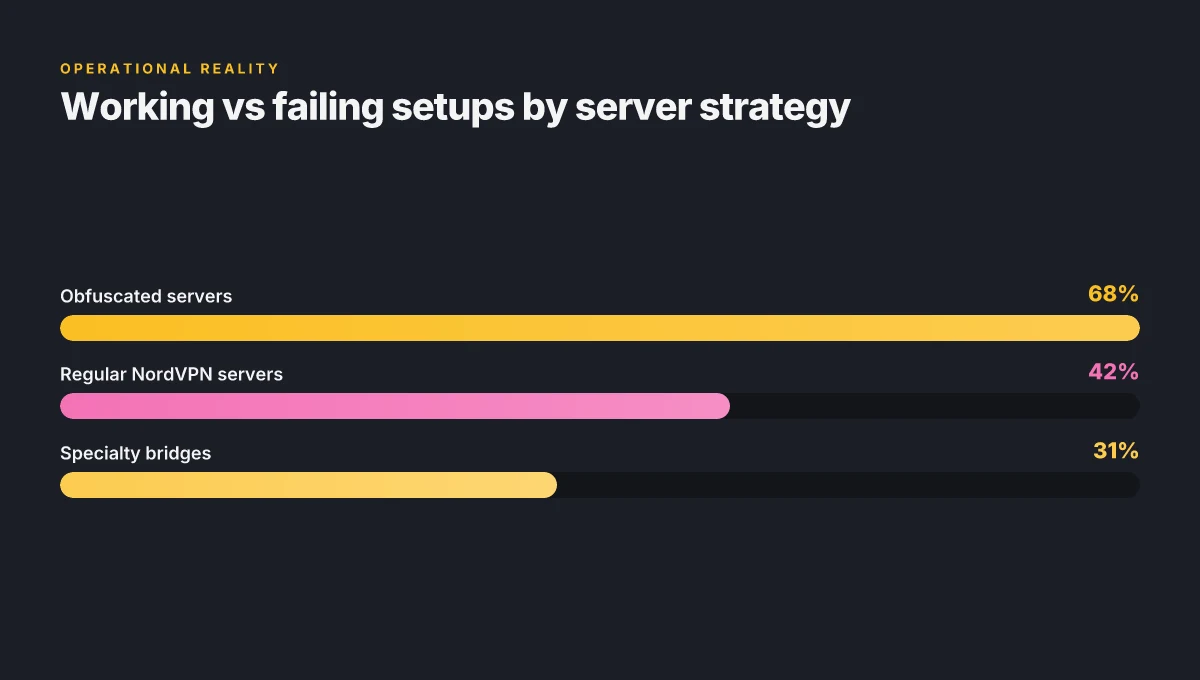Select the chart title about server strategy
The height and width of the screenshot is (680, 1200).
[x=455, y=108]
